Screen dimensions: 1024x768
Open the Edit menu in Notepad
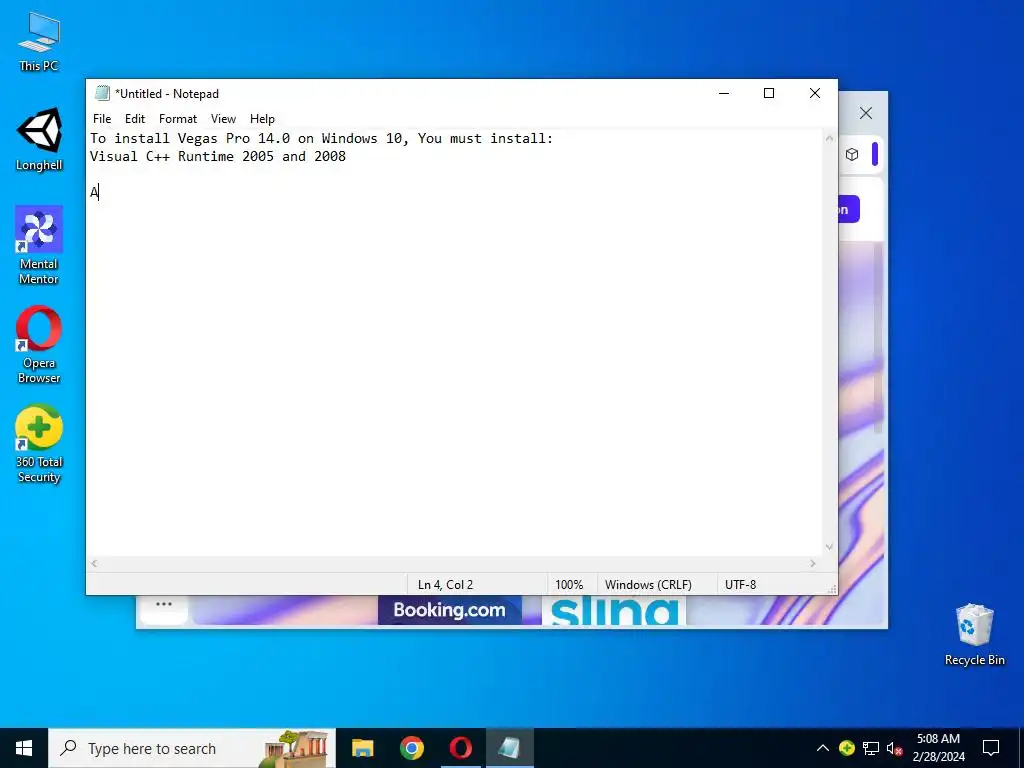[x=135, y=119]
